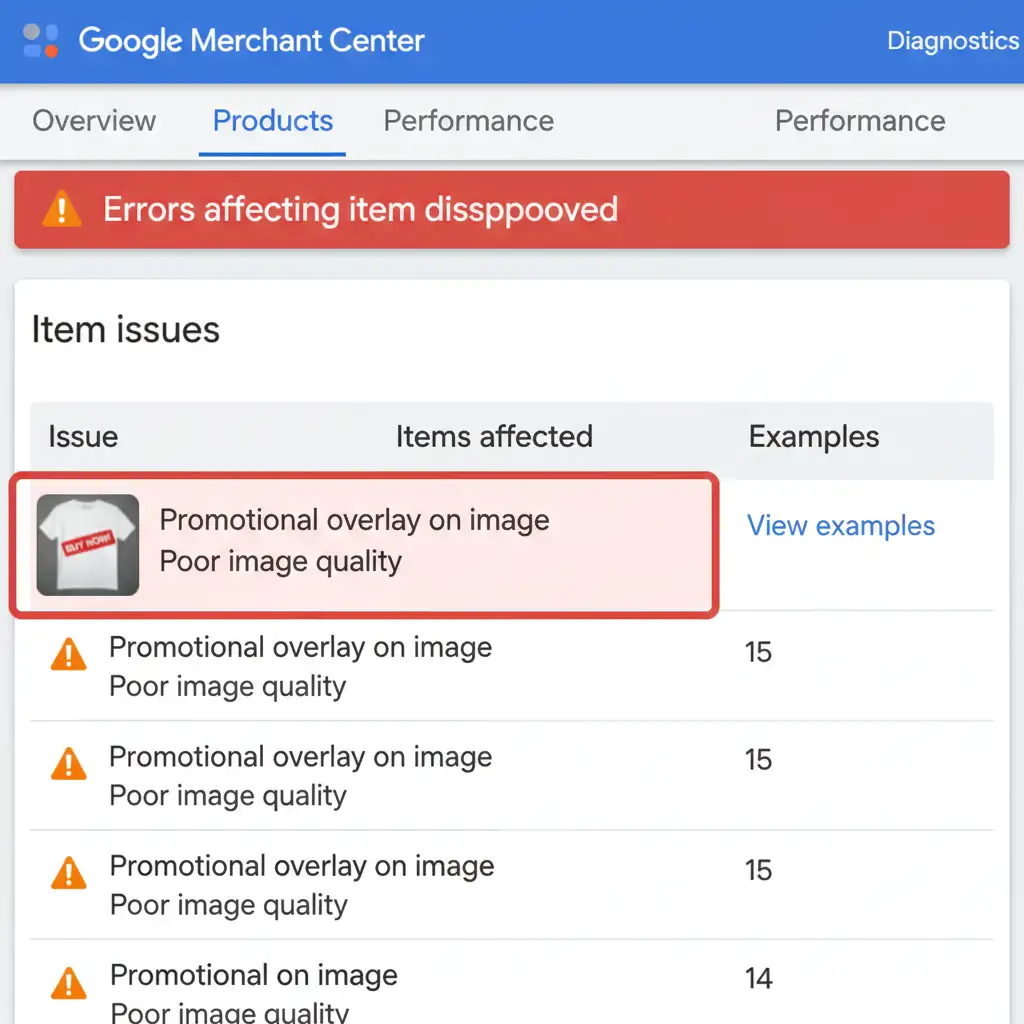Click the warning icon in the second 15-count row
Screen dimensions: 1024x1024
point(68,764)
